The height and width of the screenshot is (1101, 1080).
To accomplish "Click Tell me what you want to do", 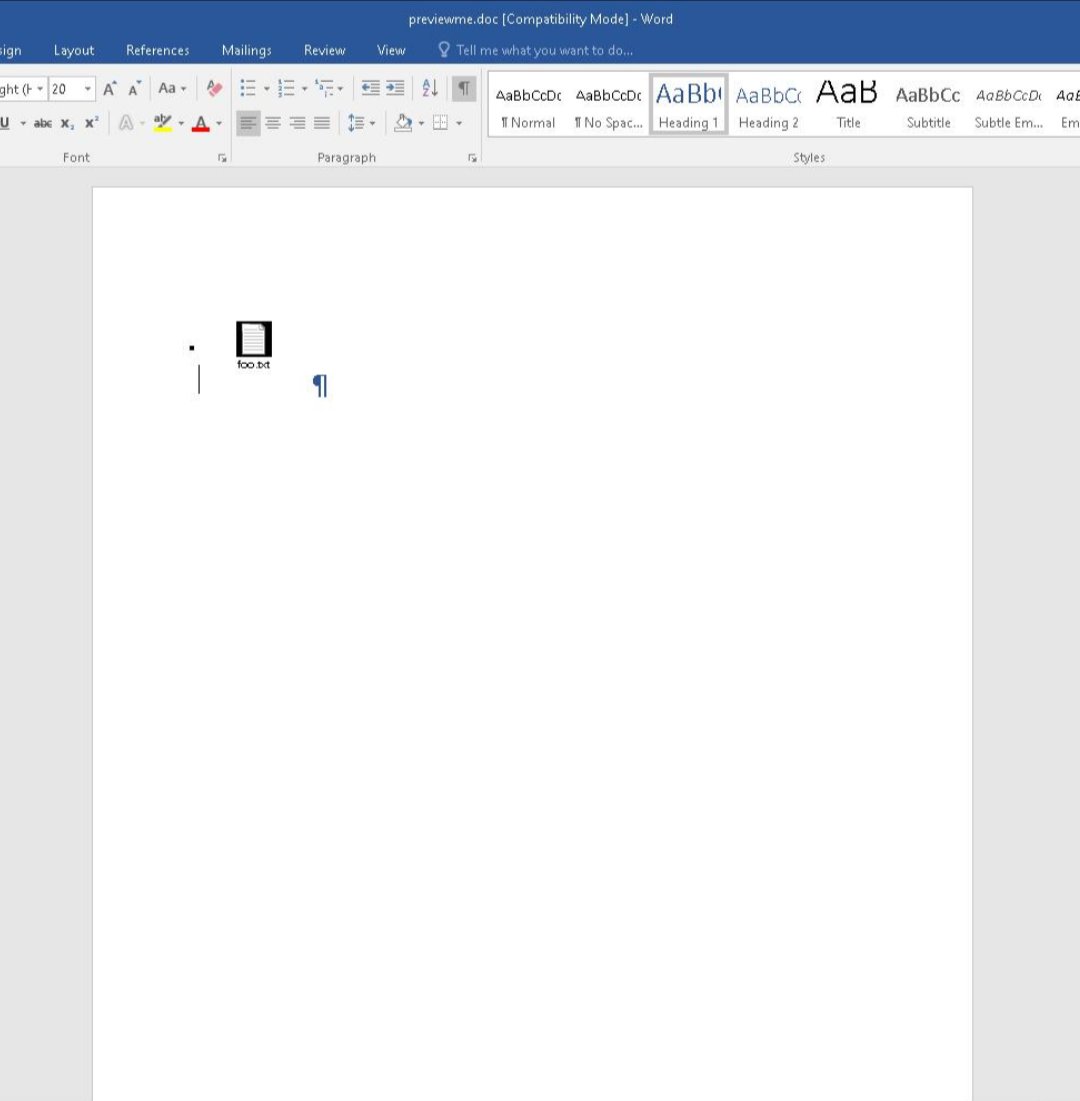I will tap(536, 51).
